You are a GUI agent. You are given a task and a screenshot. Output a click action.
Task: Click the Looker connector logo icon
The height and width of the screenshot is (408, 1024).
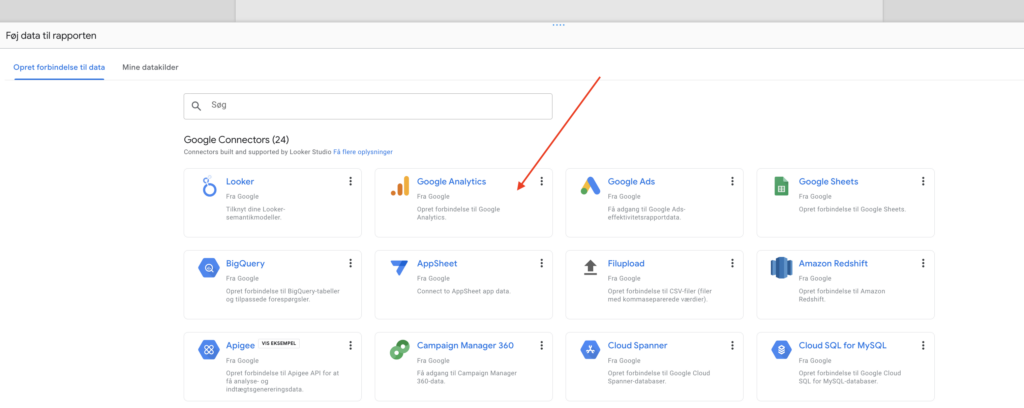pyautogui.click(x=208, y=187)
